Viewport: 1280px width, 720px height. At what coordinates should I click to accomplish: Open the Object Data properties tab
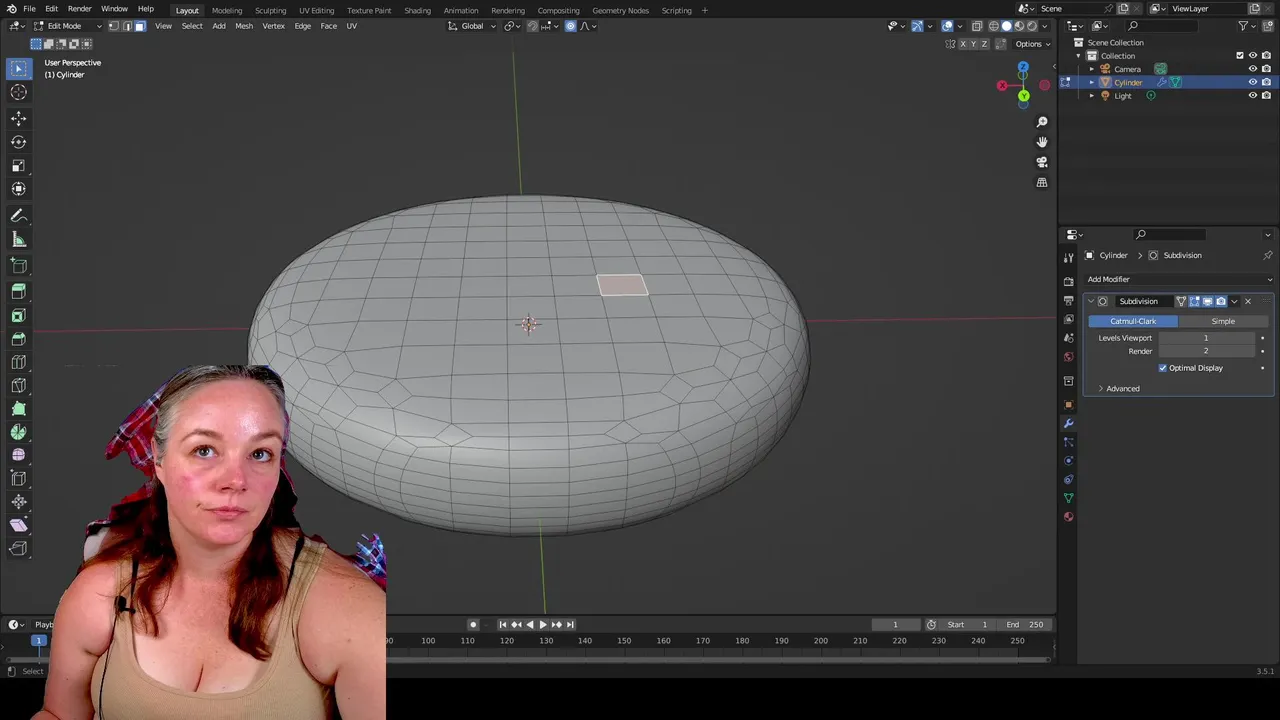pos(1068,498)
